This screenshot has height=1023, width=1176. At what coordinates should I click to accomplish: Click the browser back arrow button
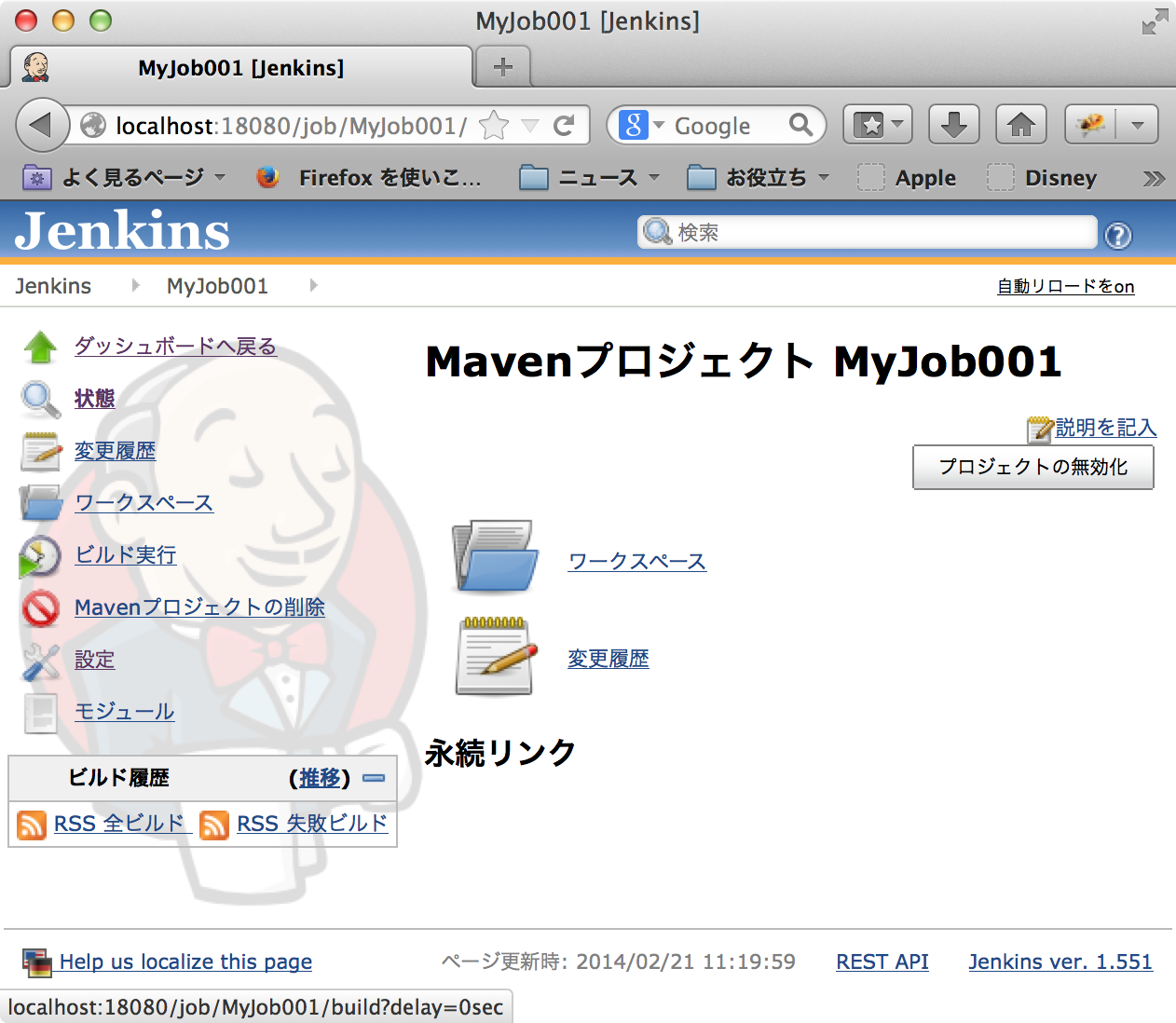coord(41,125)
